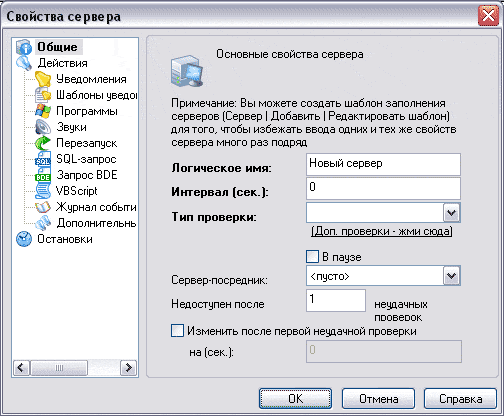The width and height of the screenshot is (504, 416).
Task: Open the Перезапуск section
Action: 87,143
